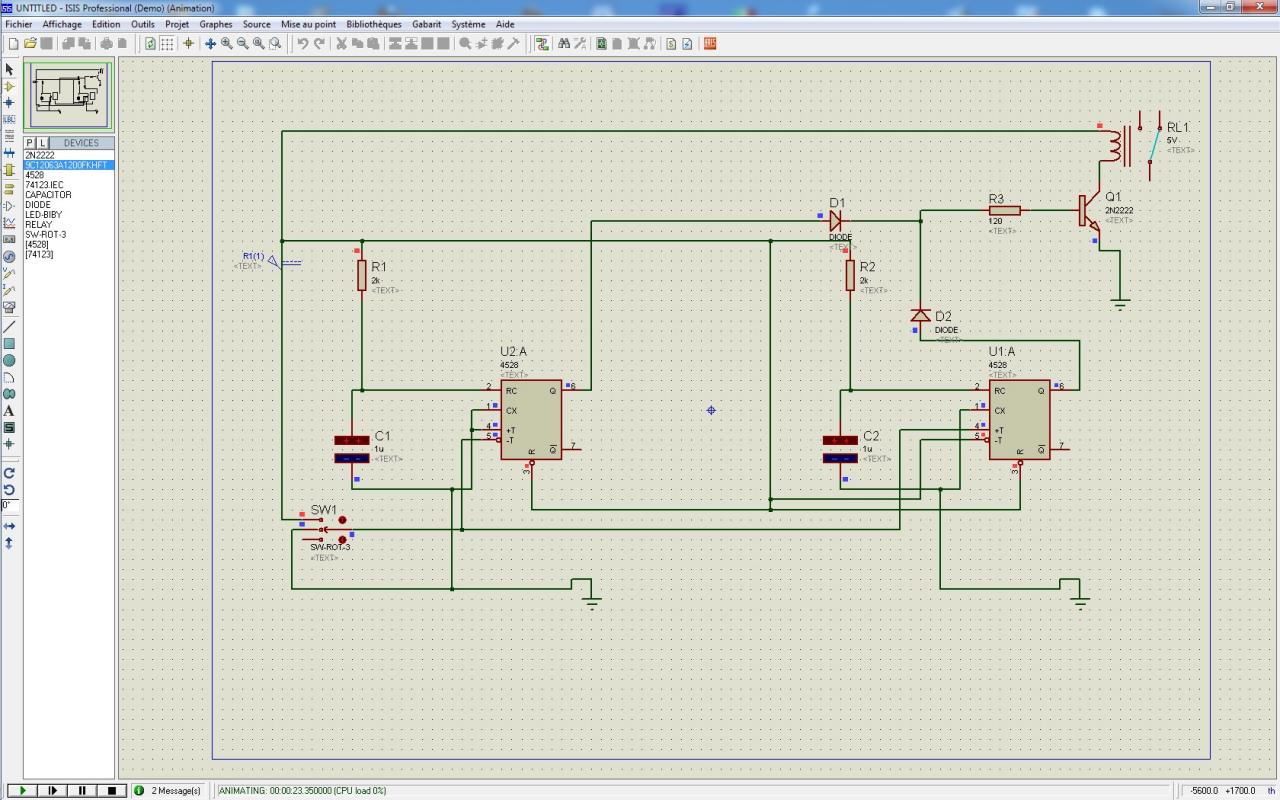Screen dimensions: 1280x800
Task: Open the Bibliothèques menu
Action: 373,24
